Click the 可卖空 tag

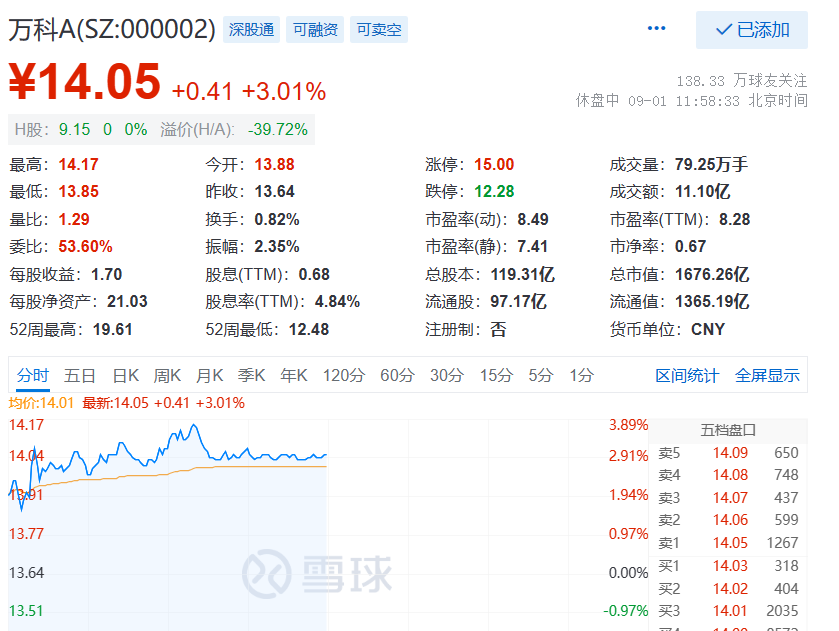point(379,29)
